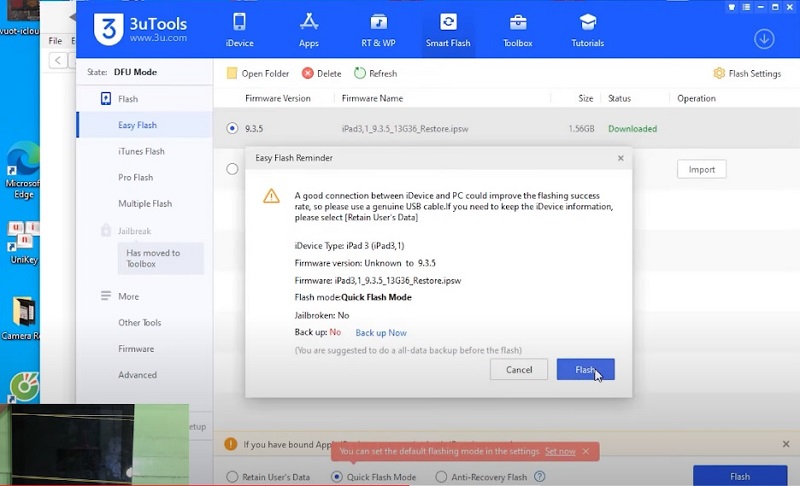Viewport: 800px width, 486px height.
Task: Open UniKey desktop shortcut
Action: [23, 243]
